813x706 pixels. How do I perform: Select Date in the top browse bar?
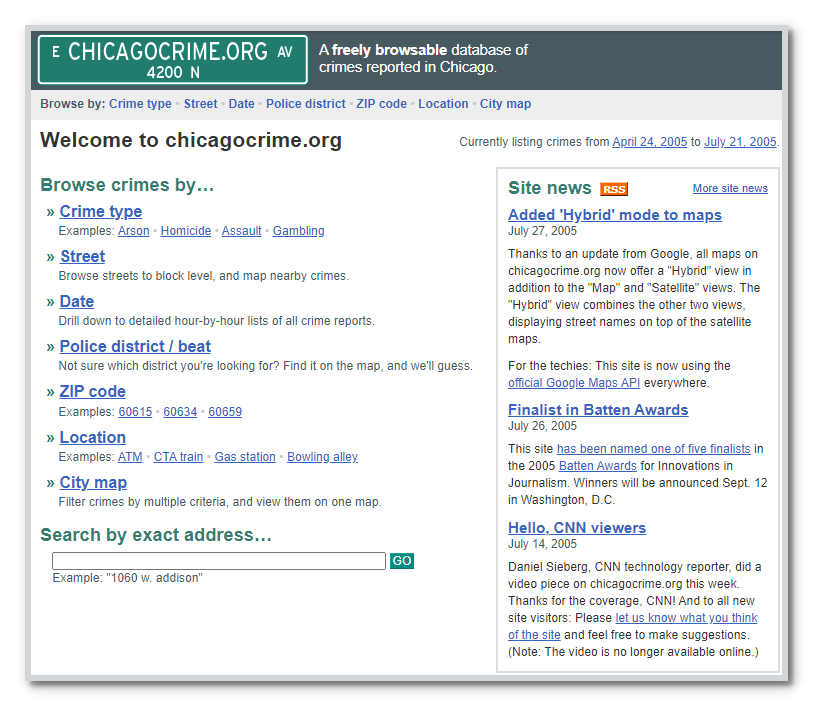point(242,104)
